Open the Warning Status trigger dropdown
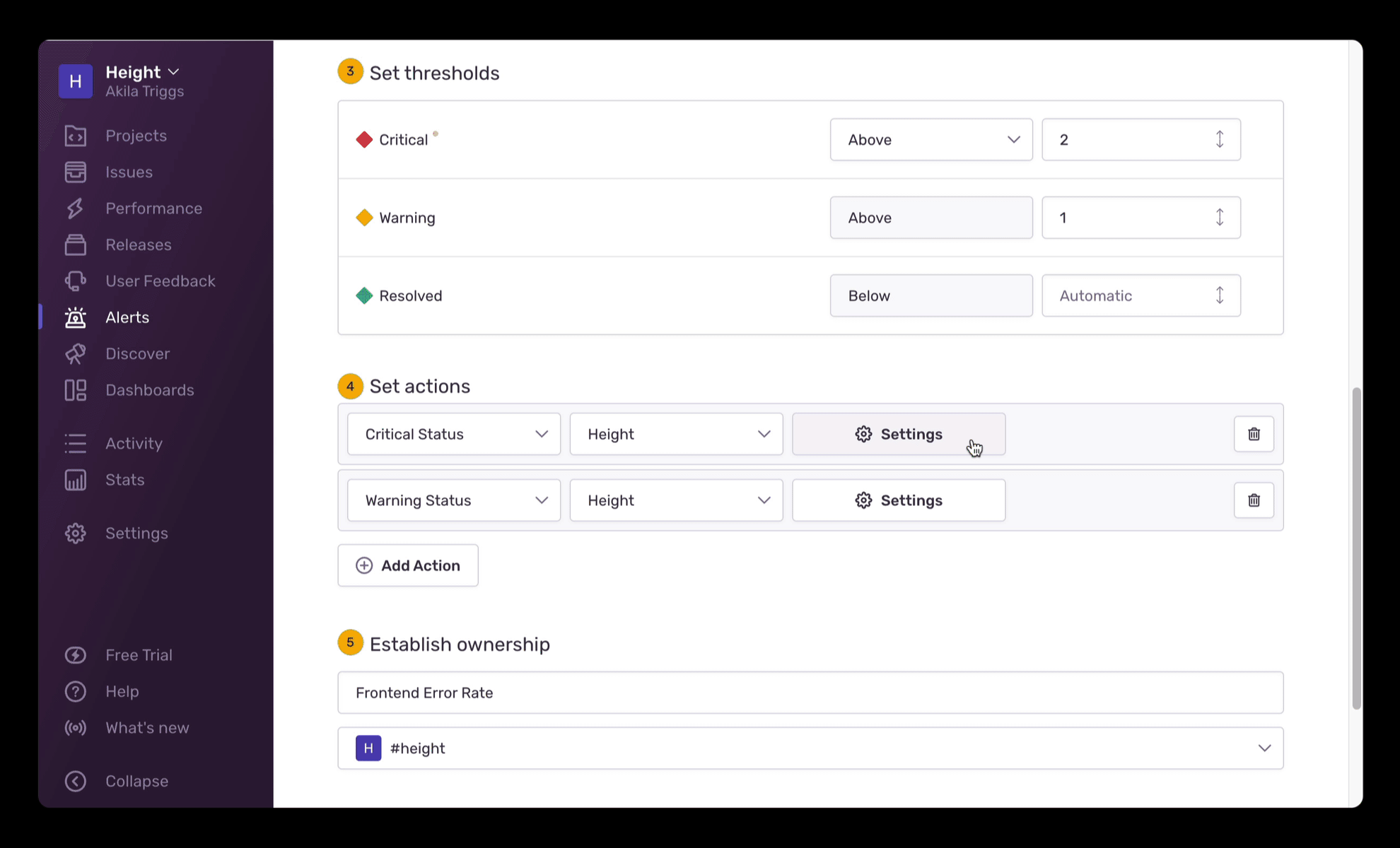 [454, 500]
